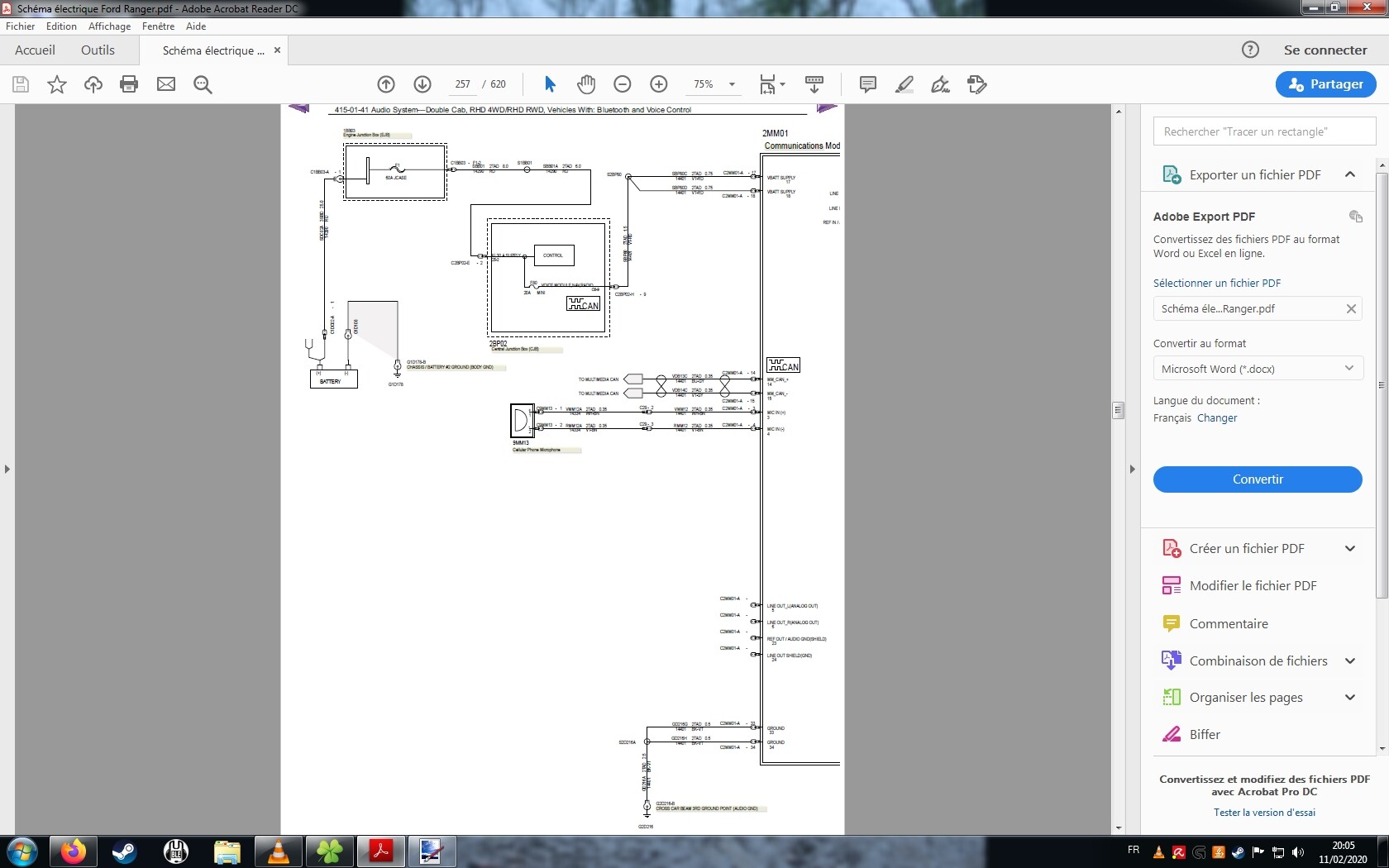
Task: Open File Explorer folder in taskbar
Action: click(227, 851)
